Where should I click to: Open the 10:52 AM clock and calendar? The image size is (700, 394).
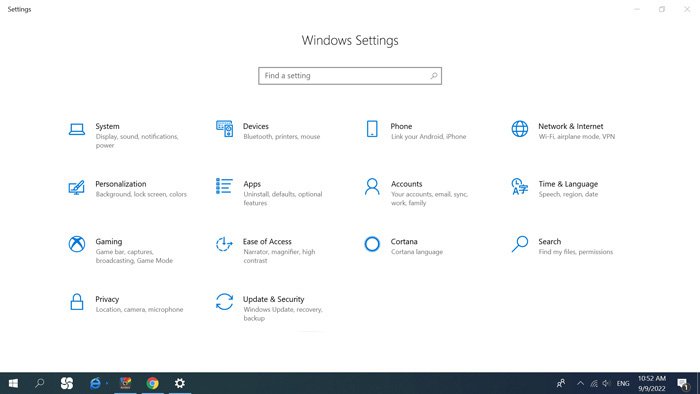(x=652, y=383)
